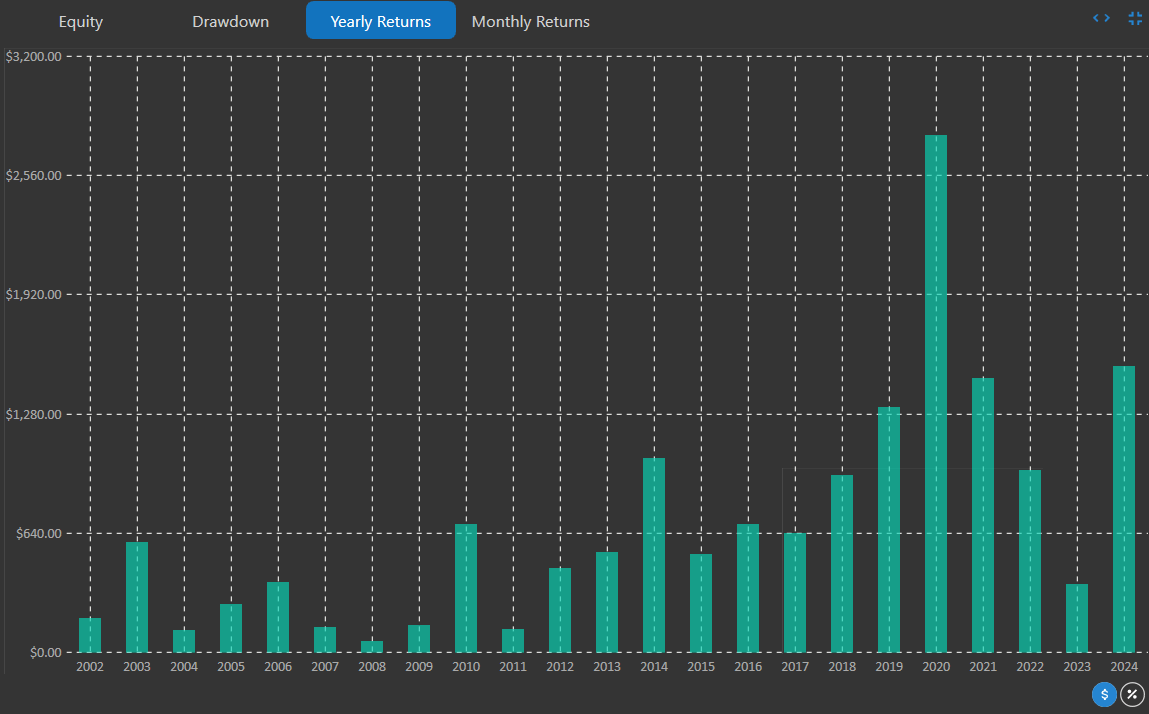Click the 2019 yearly return bar
This screenshot has height=714, width=1149.
pos(889,529)
